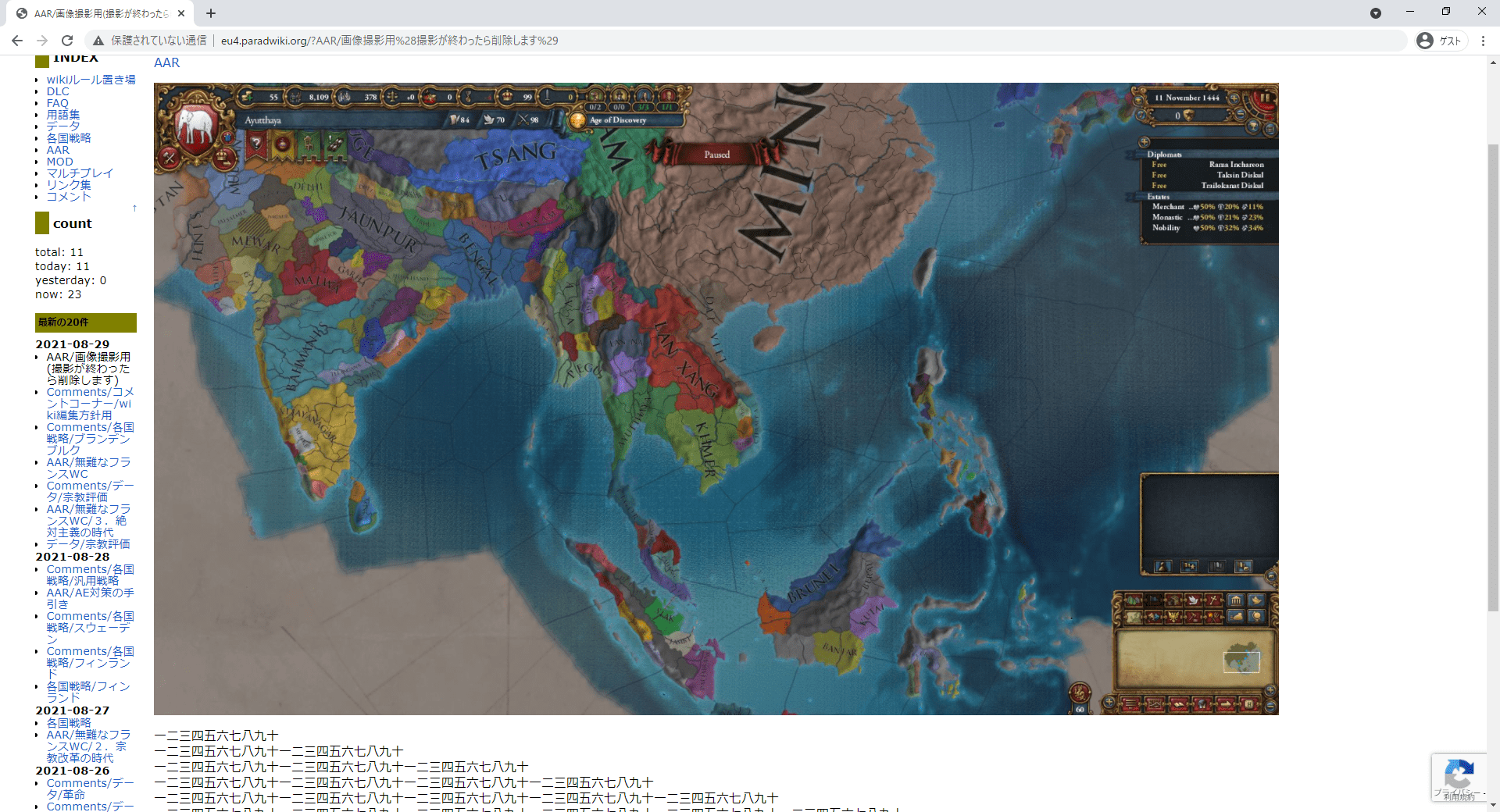Collapse the Estates section header
Viewport: 1500px width, 812px height.
click(1159, 197)
